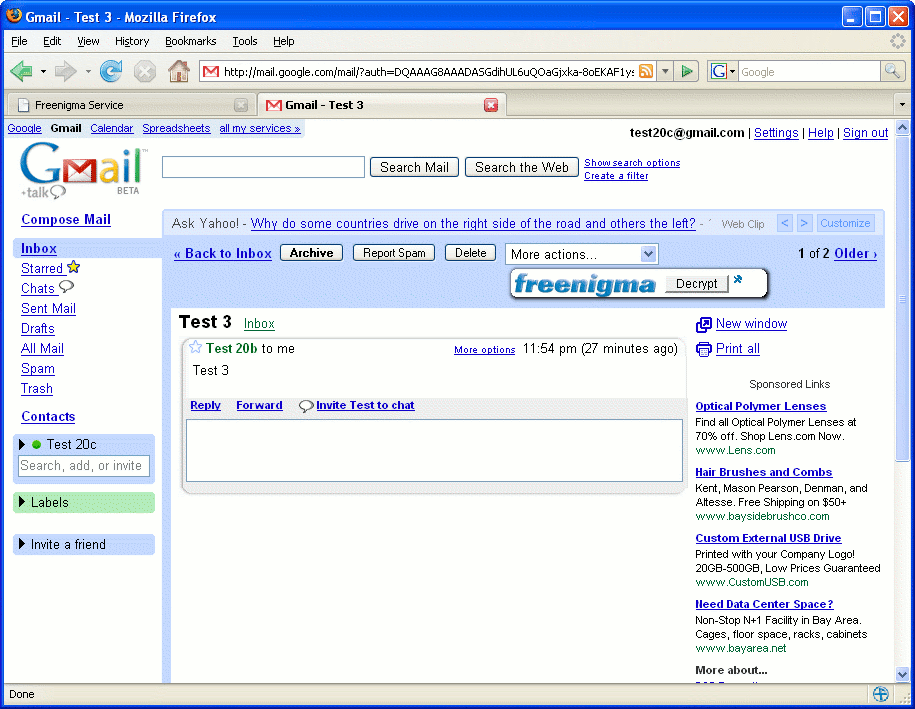The image size is (915, 709).
Task: Click the green online status dot
Action: pyautogui.click(x=36, y=445)
